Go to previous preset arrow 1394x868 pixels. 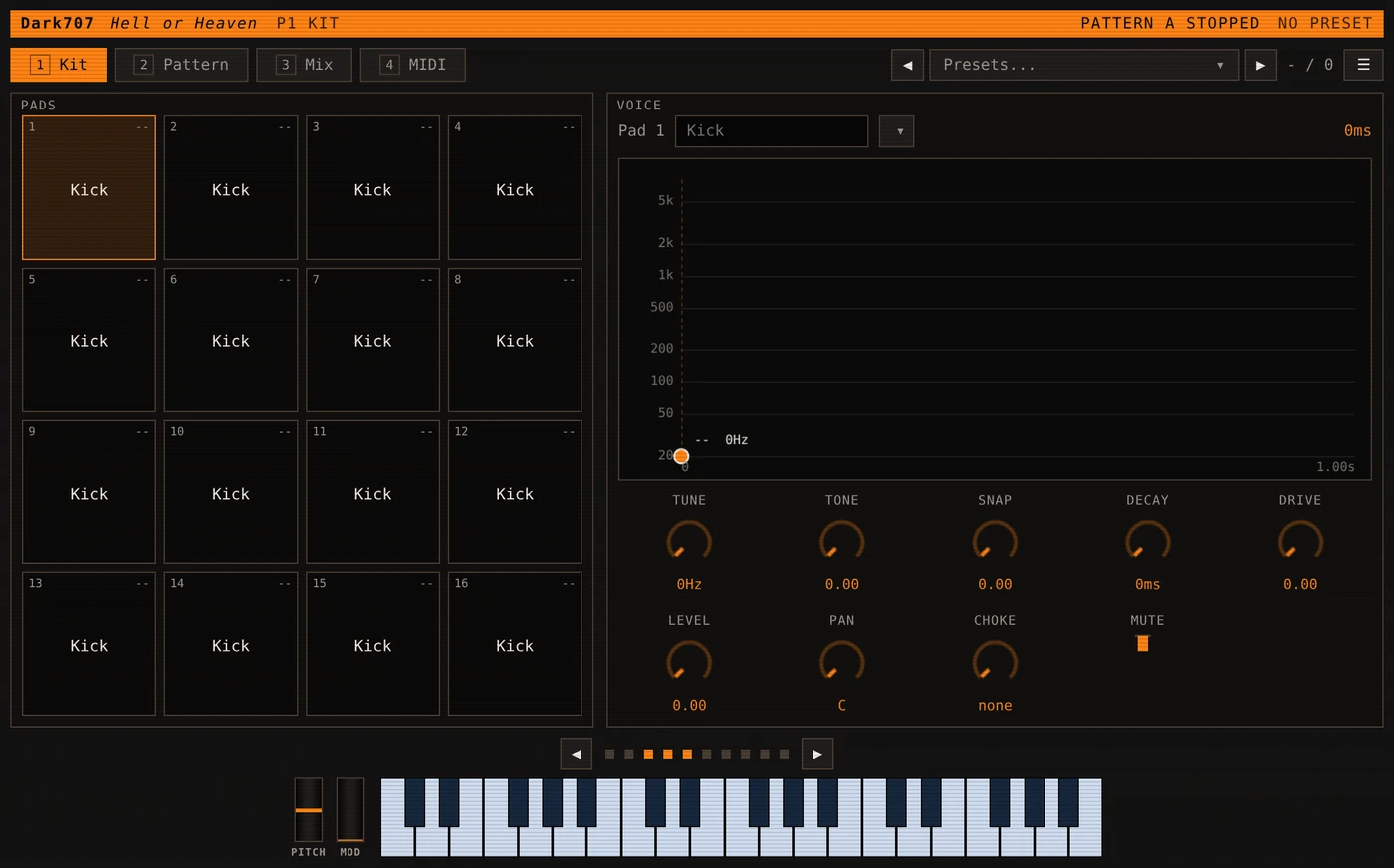(907, 65)
